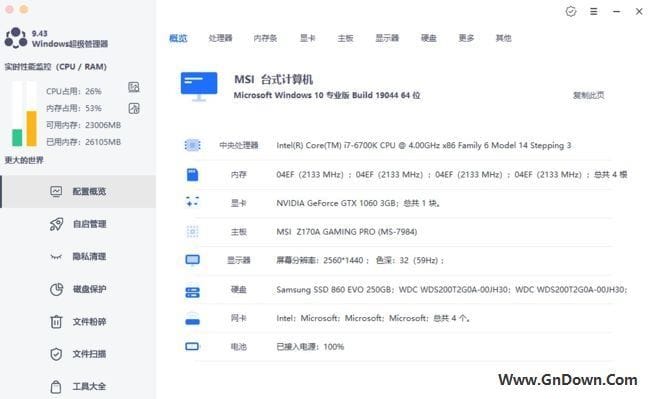
Task: Click the Windows 10 专业版 Build 19044 text
Action: tap(327, 95)
